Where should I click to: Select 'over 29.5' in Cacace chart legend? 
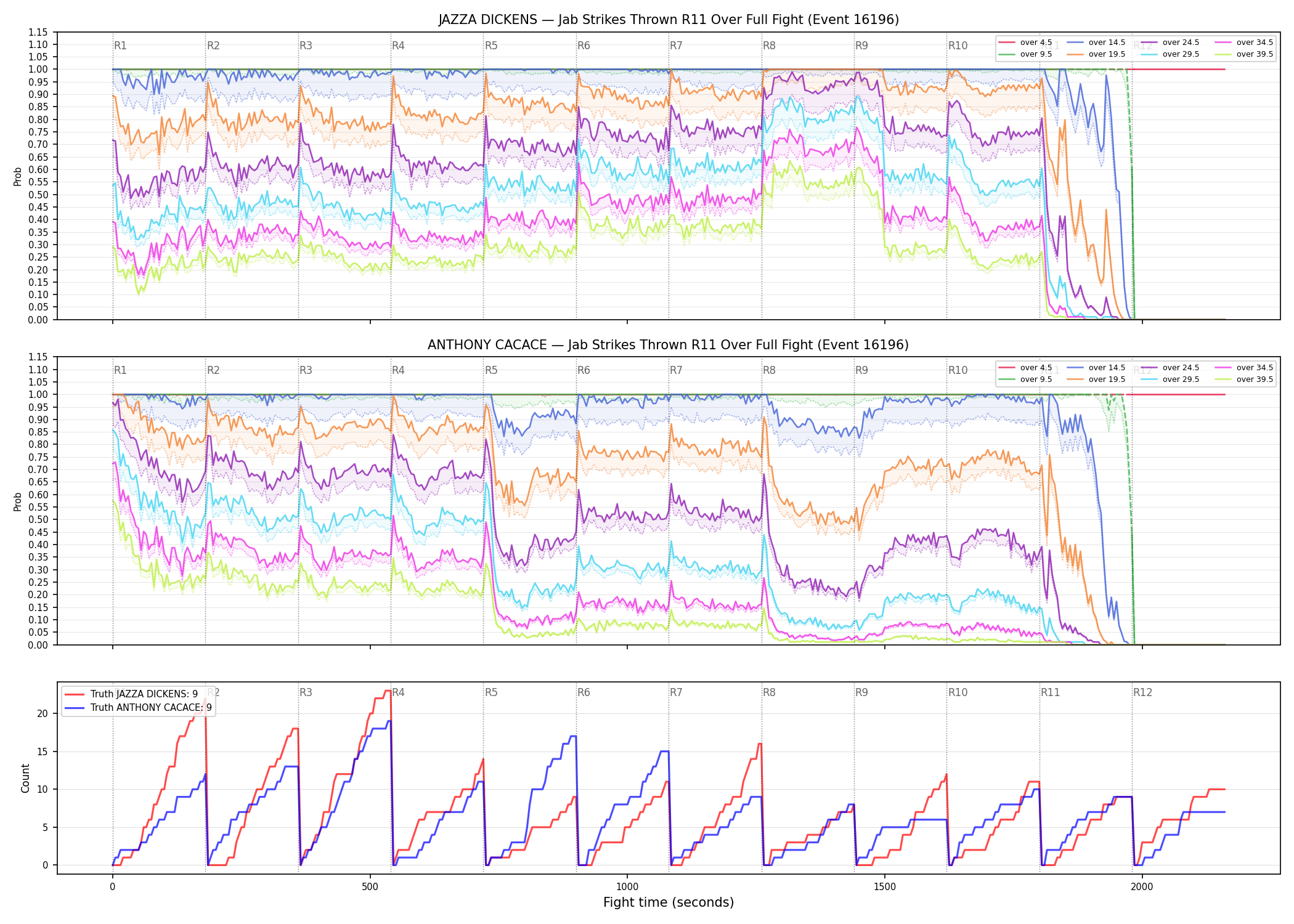(x=1170, y=379)
